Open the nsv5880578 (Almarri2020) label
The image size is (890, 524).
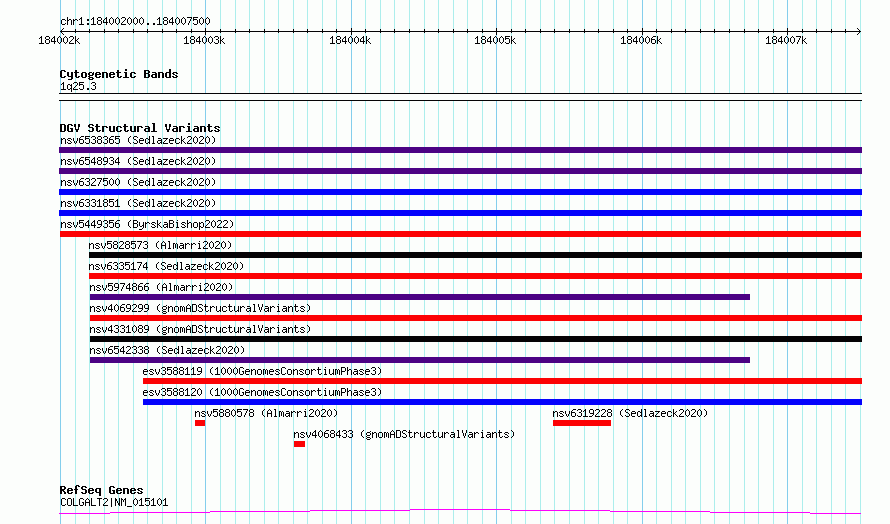pyautogui.click(x=266, y=413)
